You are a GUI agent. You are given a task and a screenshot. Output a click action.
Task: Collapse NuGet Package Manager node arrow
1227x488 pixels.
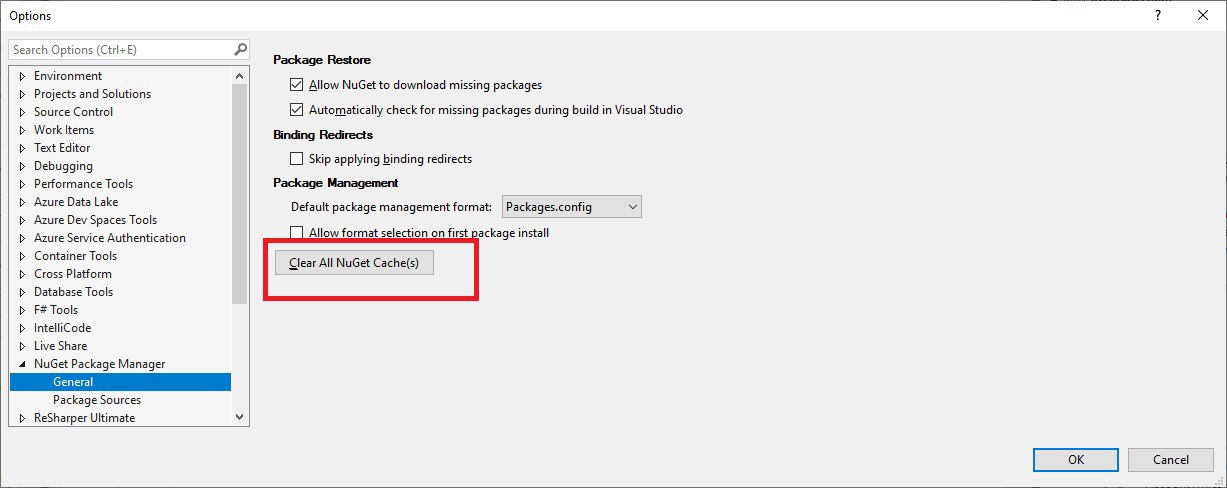(22, 364)
